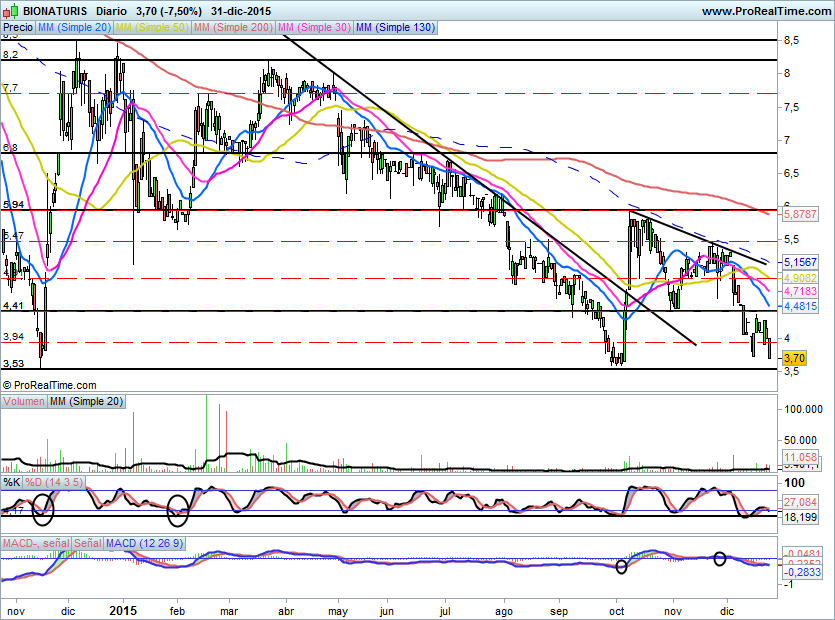The image size is (835, 620).
Task: Select the MM (Simple 130) indicator label
Action: [395, 28]
